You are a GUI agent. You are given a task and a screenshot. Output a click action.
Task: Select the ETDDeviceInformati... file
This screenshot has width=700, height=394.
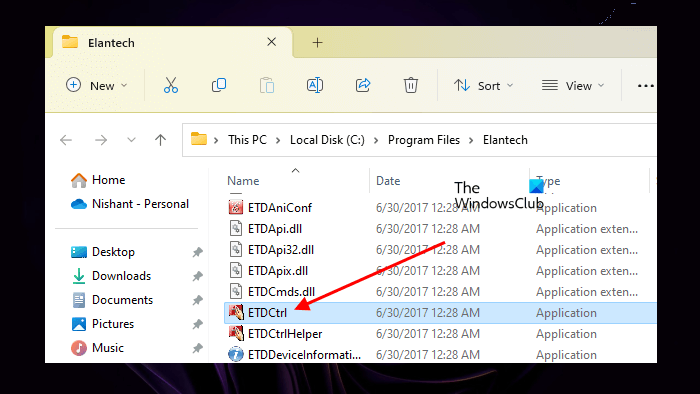(x=304, y=355)
